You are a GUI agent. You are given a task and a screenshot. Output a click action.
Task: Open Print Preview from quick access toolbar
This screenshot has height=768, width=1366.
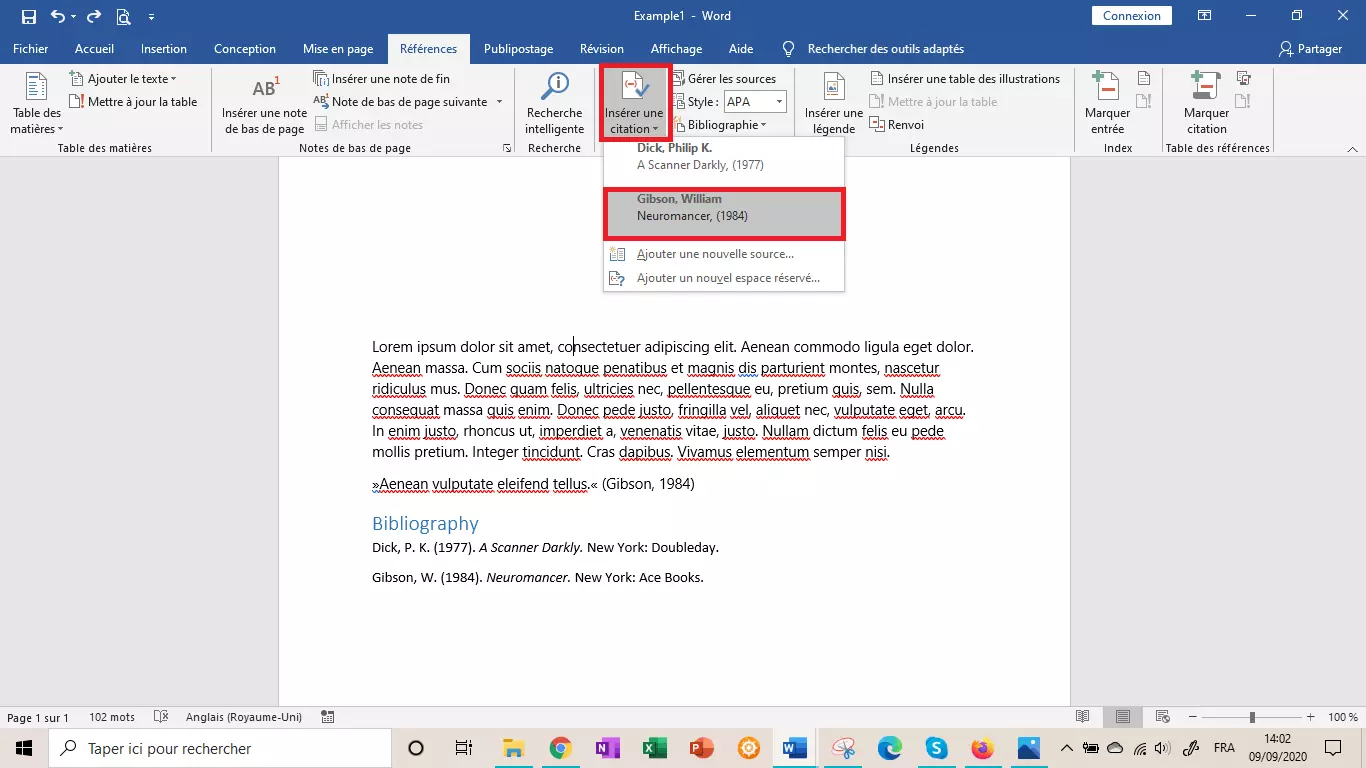pyautogui.click(x=123, y=16)
